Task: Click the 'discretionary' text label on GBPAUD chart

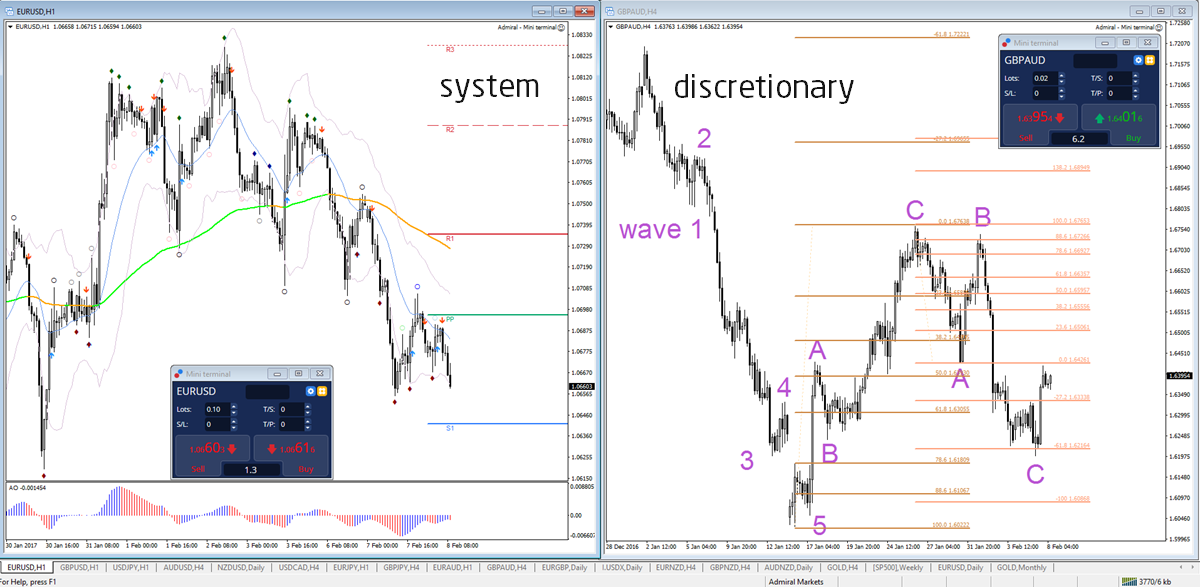Action: click(x=764, y=87)
